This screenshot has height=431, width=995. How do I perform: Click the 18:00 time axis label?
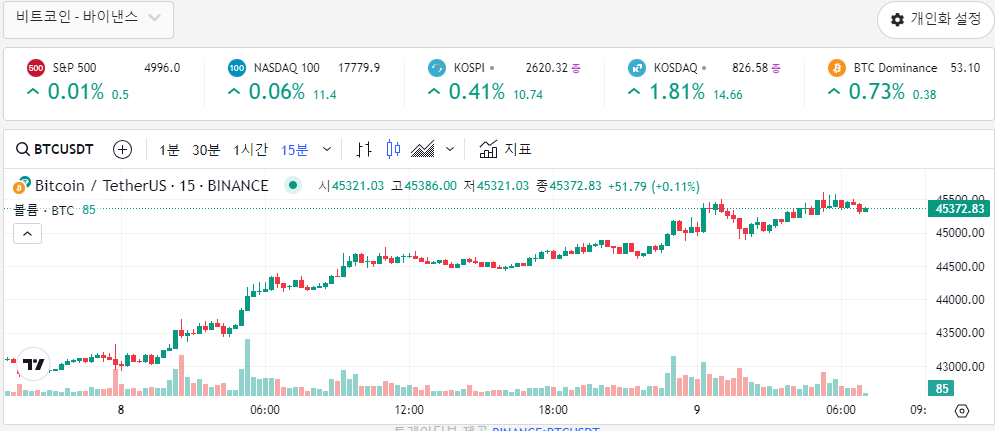click(553, 411)
